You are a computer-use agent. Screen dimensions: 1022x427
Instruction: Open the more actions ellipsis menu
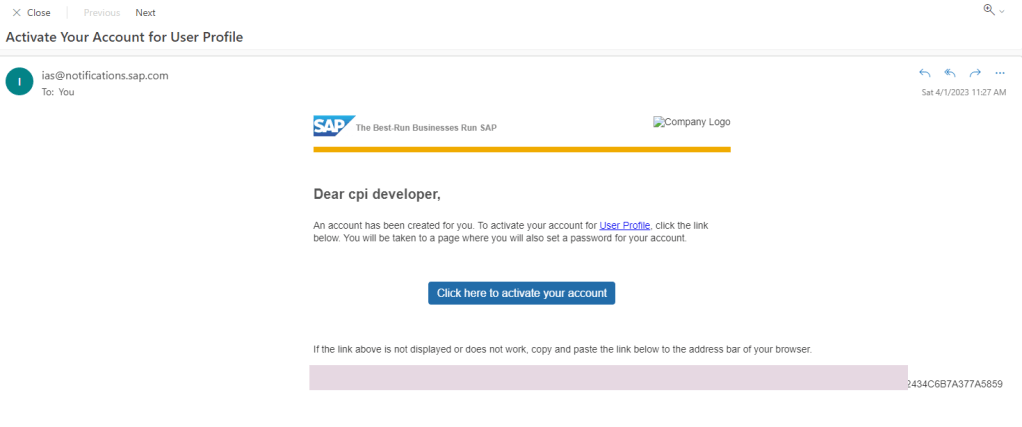(999, 73)
